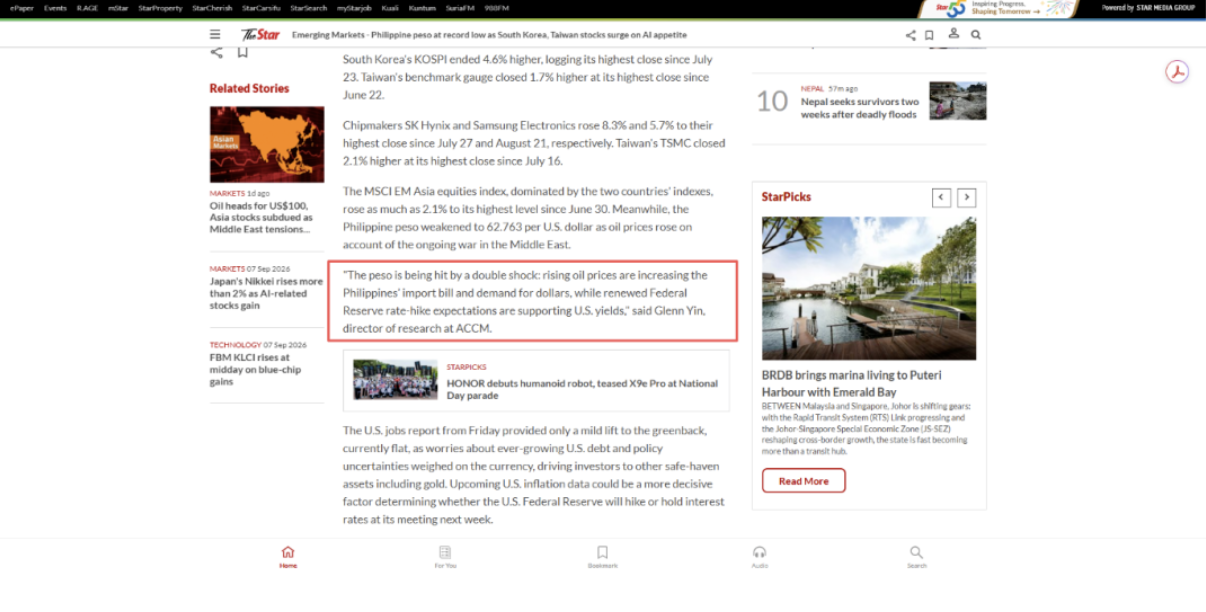Go to next StarPicks slide
Screen dimensions: 1206x612
(x=966, y=197)
